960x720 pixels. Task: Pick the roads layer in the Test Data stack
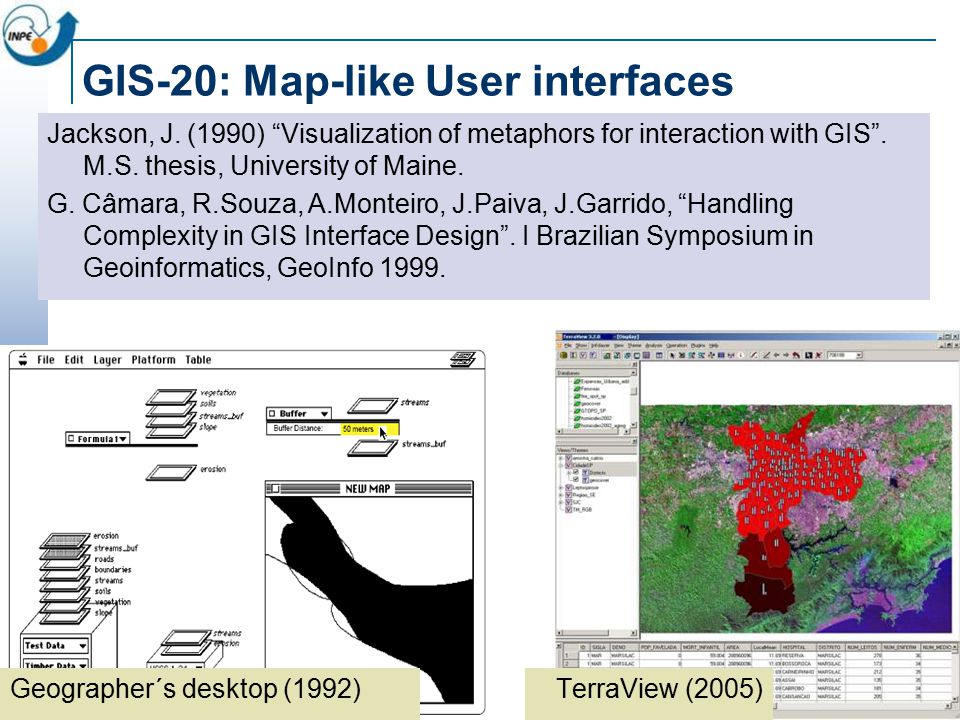(x=64, y=561)
